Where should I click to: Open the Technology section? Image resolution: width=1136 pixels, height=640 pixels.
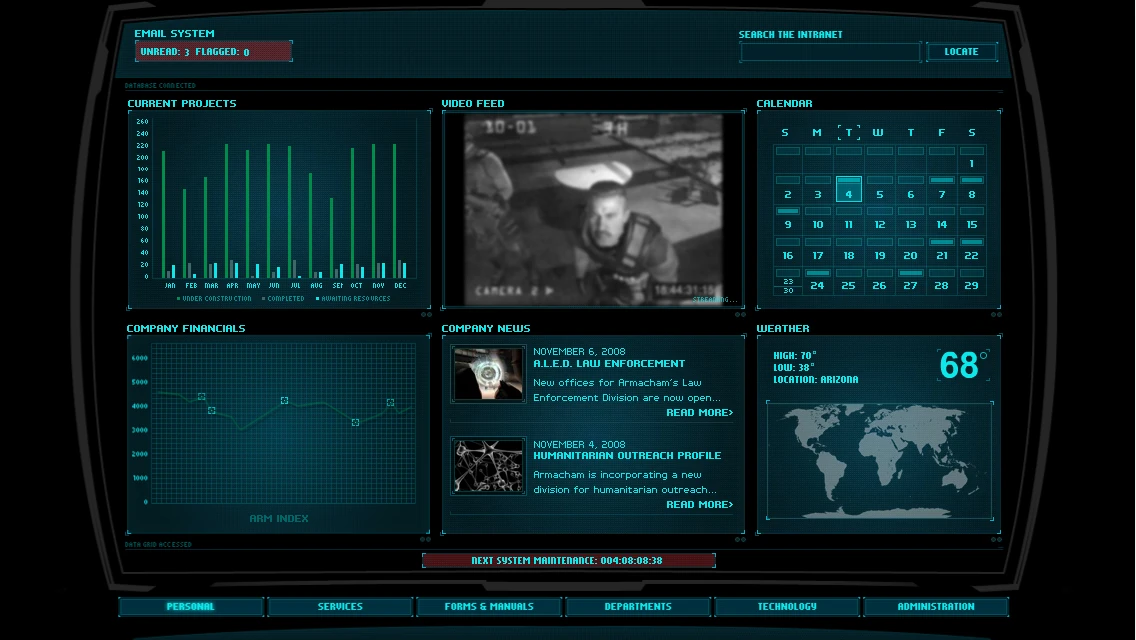pyautogui.click(x=786, y=606)
